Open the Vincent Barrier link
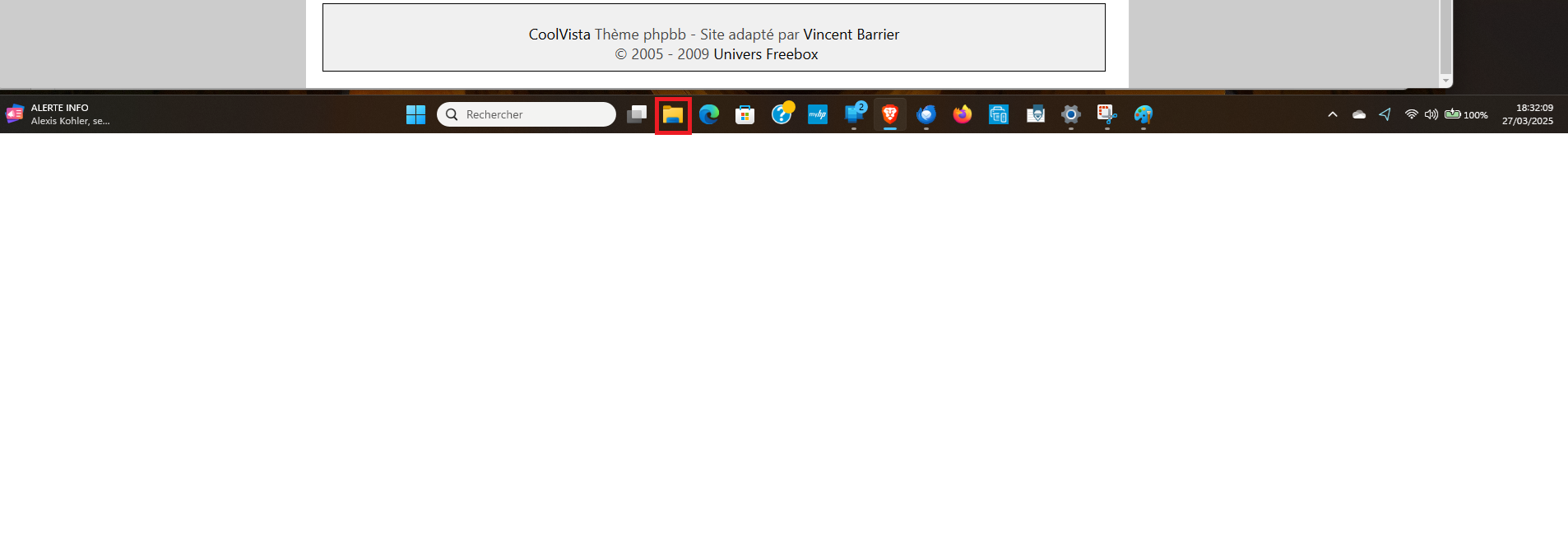This screenshot has width=1568, height=533. [851, 35]
